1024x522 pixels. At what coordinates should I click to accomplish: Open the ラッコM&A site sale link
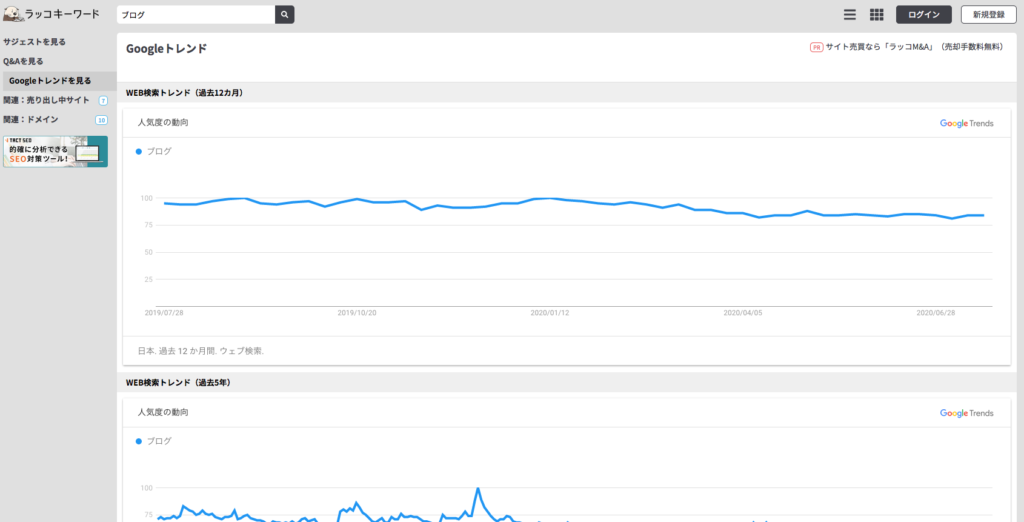pos(913,47)
